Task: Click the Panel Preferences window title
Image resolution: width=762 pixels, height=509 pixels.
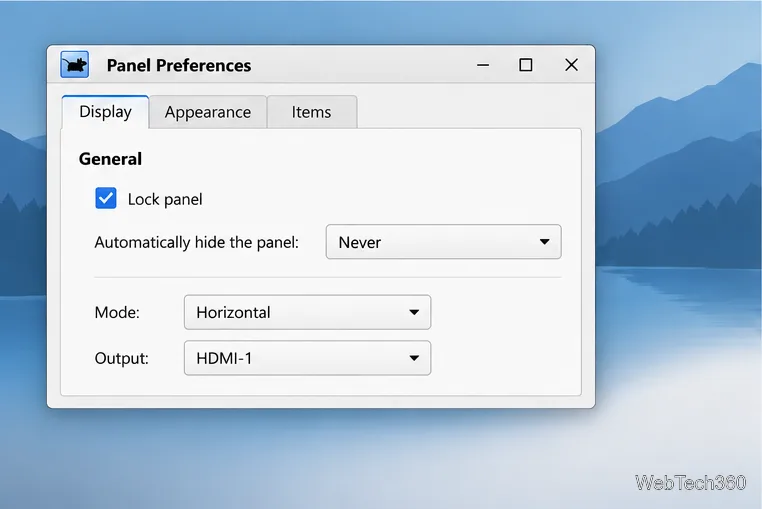Action: [x=179, y=65]
